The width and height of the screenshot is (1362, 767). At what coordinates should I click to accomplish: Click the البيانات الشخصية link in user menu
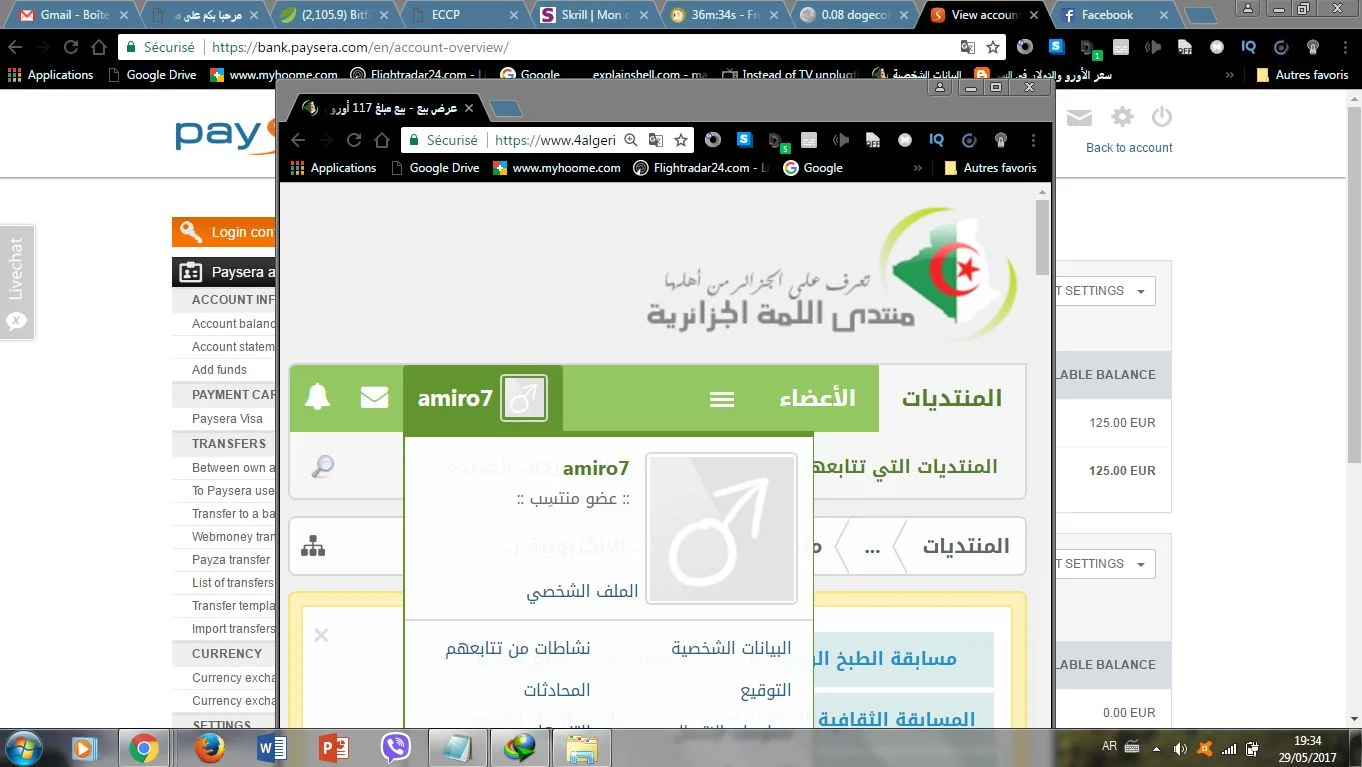[731, 648]
